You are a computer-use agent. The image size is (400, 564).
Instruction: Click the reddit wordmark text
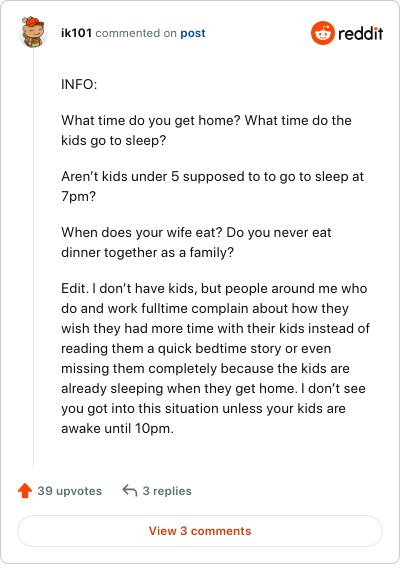360,33
